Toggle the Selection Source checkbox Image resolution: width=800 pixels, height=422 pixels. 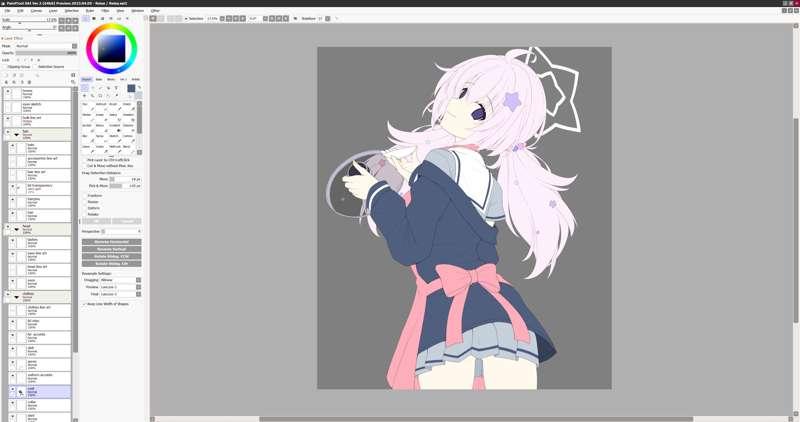click(35, 67)
